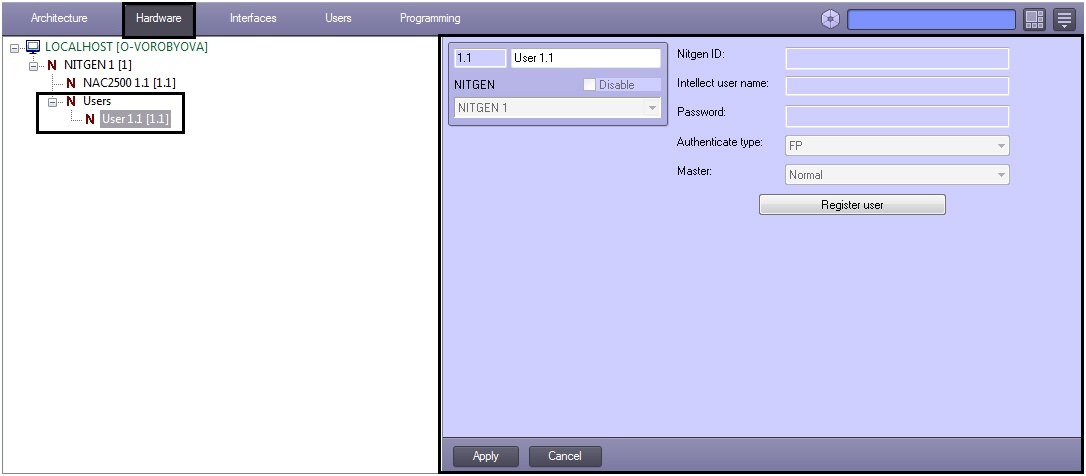Switch to the Hardware tab
The height and width of the screenshot is (476, 1086).
[159, 18]
